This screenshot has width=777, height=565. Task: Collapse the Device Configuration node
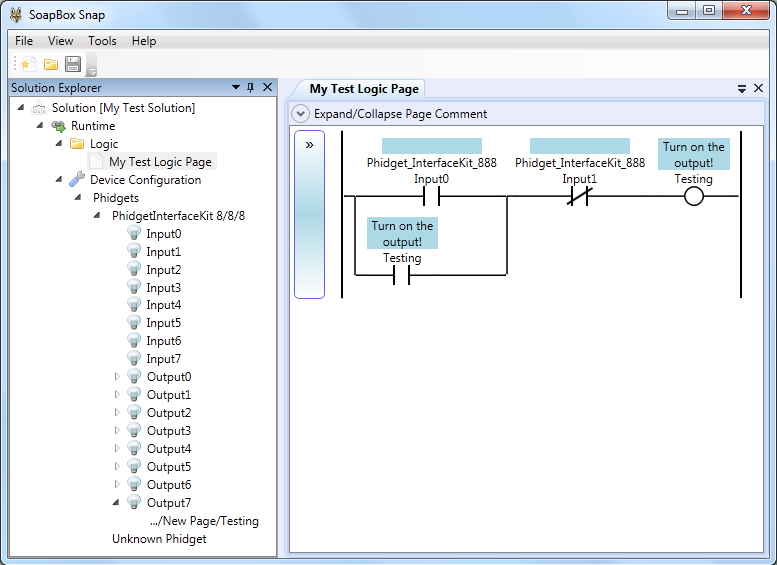pyautogui.click(x=59, y=179)
